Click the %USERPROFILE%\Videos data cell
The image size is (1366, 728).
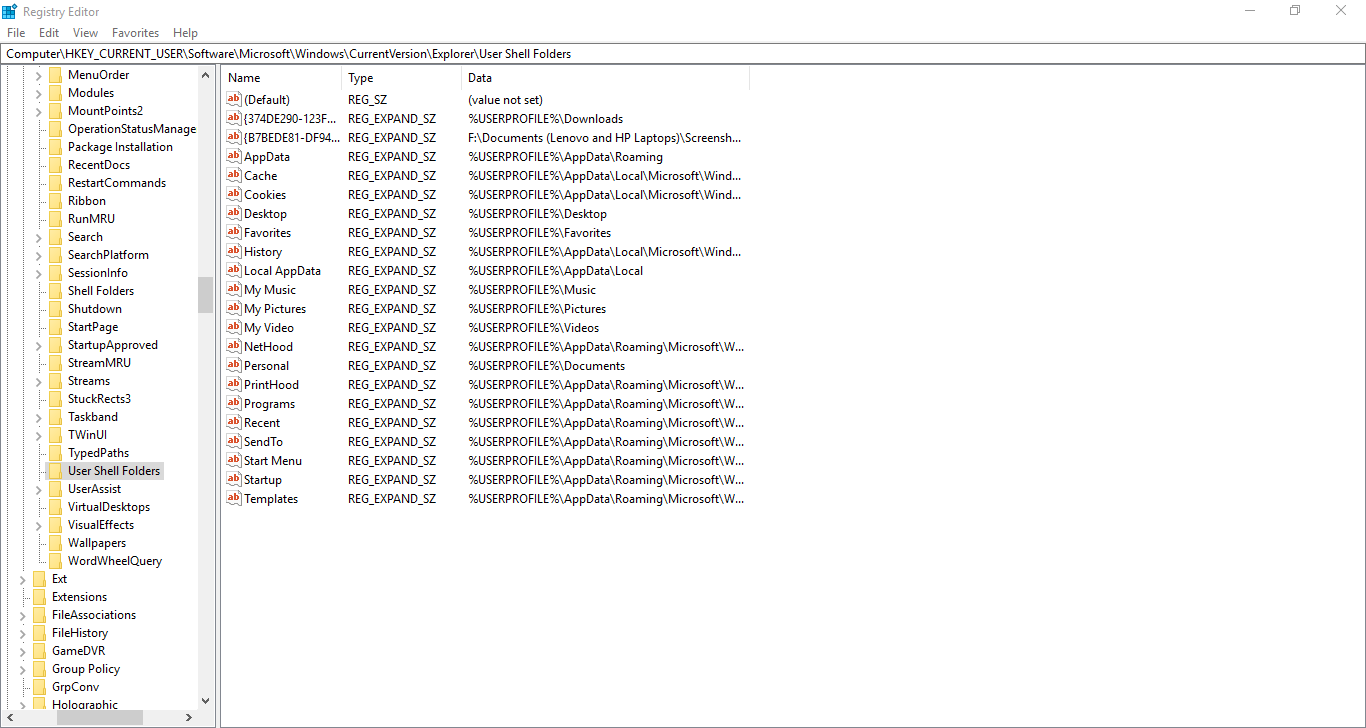pos(534,328)
